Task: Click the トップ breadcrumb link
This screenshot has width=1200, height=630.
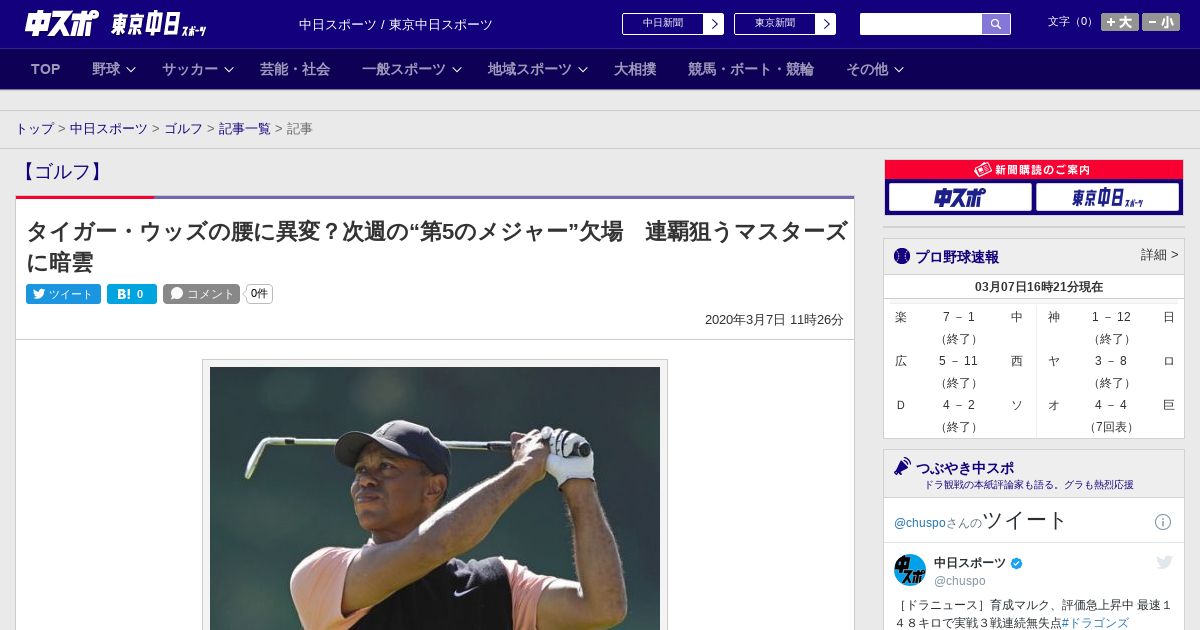Action: coord(34,129)
